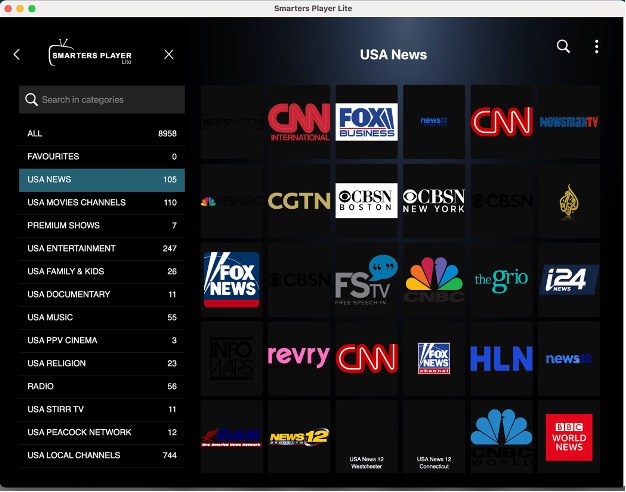Open the small news12 tile in first row
The height and width of the screenshot is (492, 626).
pyautogui.click(x=434, y=121)
